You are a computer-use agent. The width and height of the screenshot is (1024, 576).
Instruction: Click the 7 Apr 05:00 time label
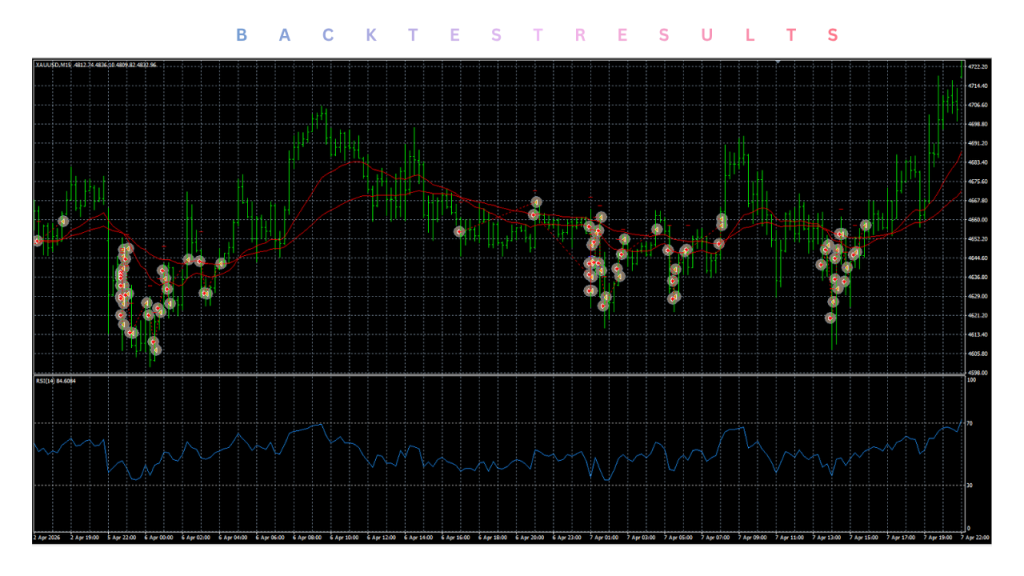[679, 537]
